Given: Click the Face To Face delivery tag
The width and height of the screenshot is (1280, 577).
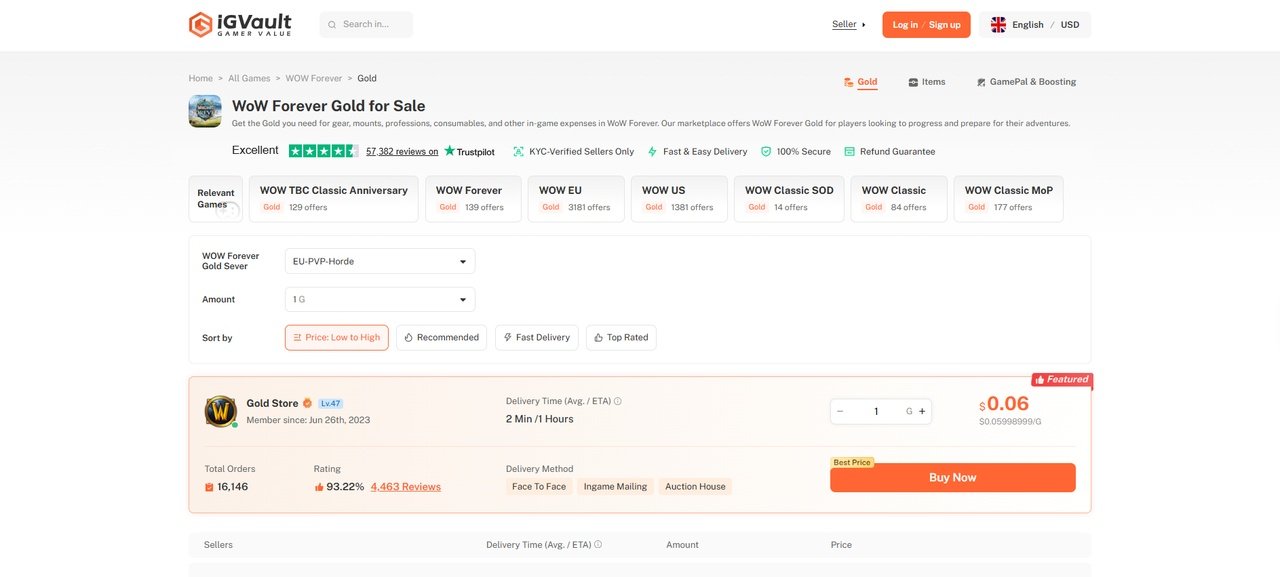Looking at the screenshot, I should click(539, 487).
